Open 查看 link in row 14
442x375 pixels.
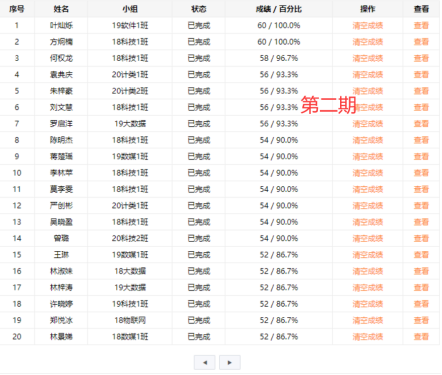[421, 238]
